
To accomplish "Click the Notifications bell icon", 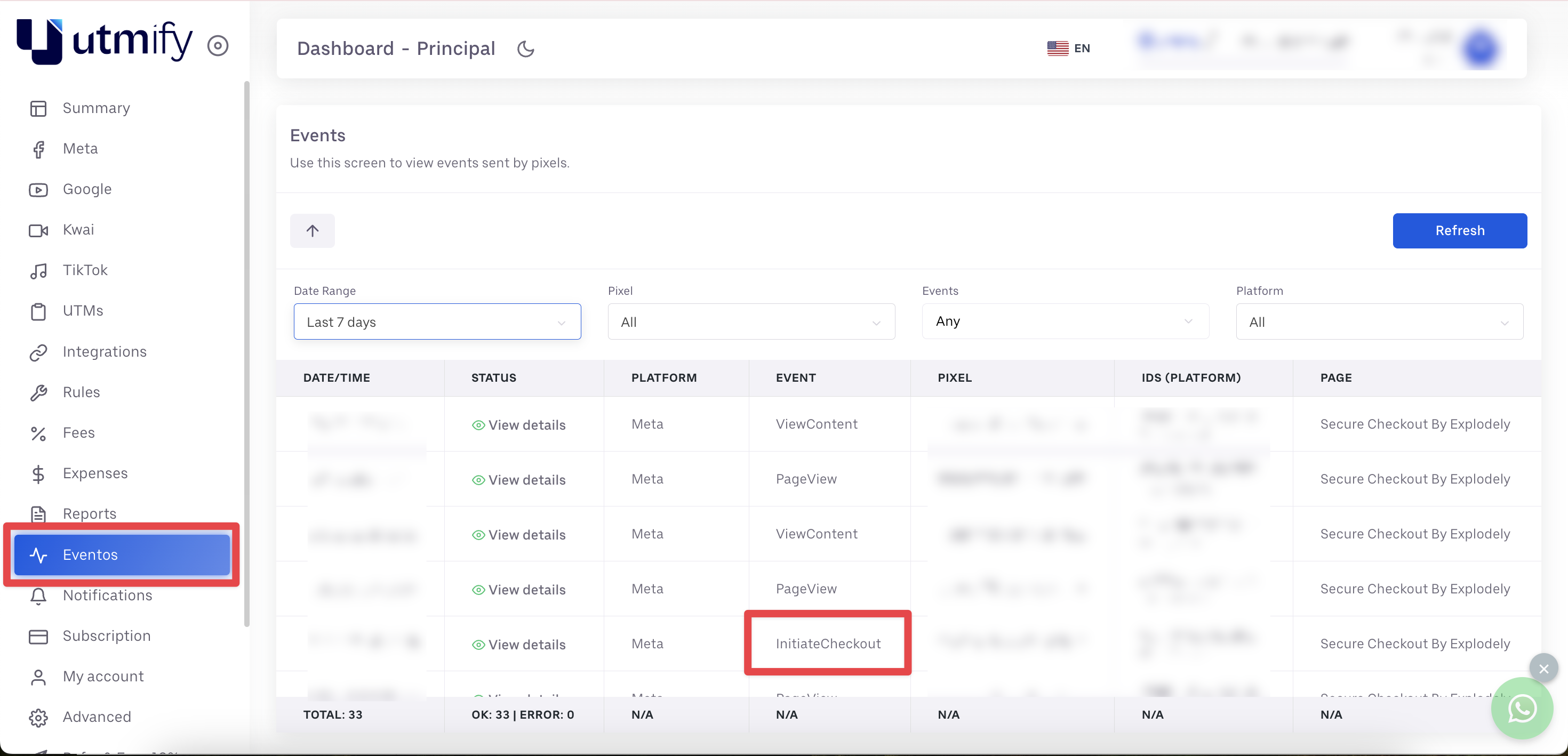I will [38, 596].
